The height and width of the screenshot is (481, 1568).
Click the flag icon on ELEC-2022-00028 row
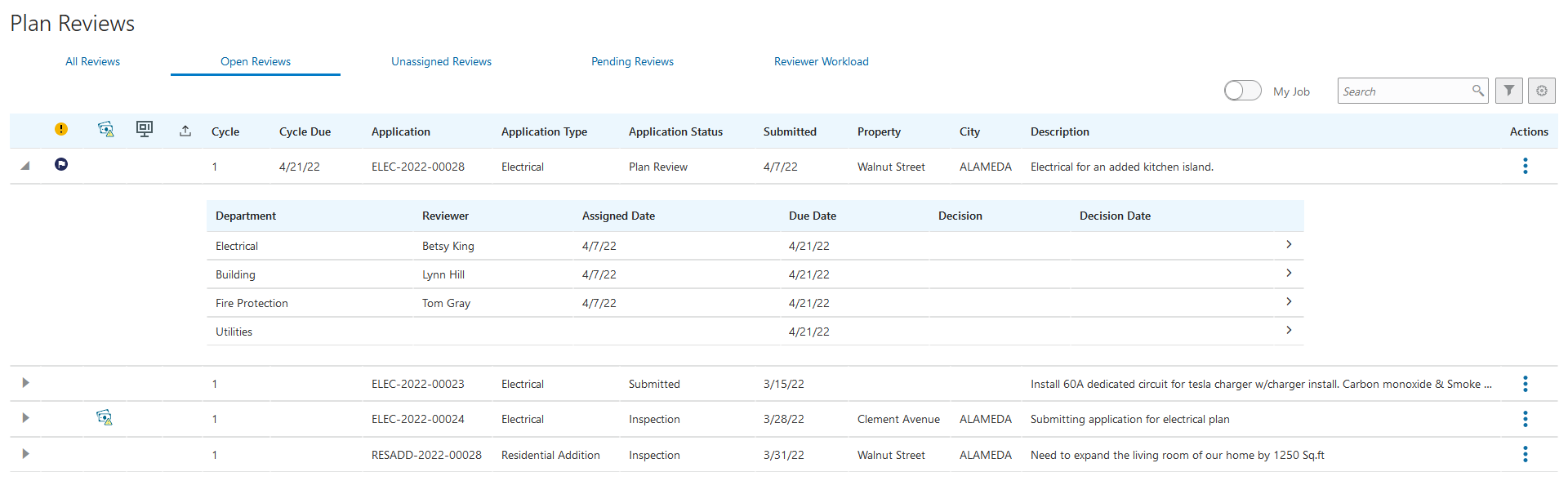tap(61, 164)
